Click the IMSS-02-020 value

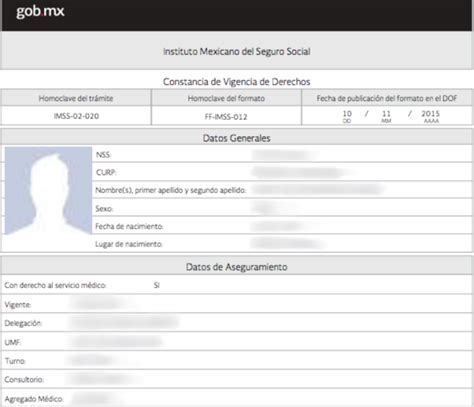(x=76, y=116)
